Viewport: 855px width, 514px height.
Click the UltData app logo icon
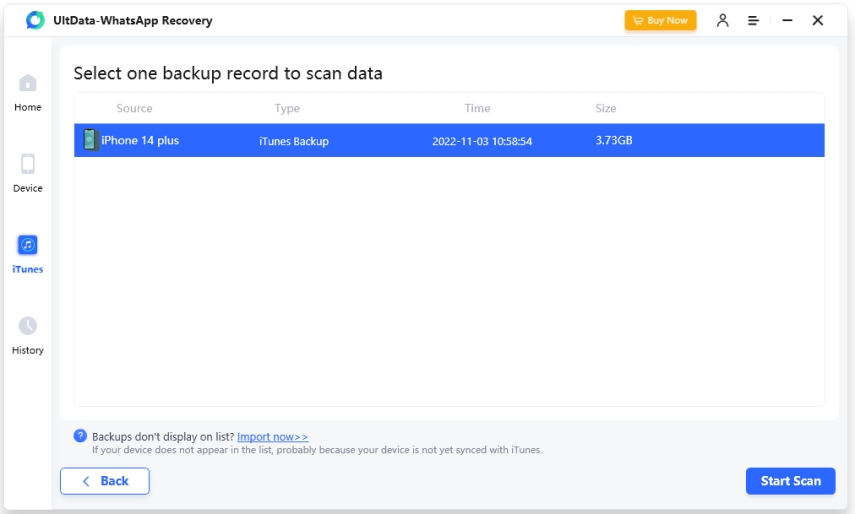(x=35, y=20)
